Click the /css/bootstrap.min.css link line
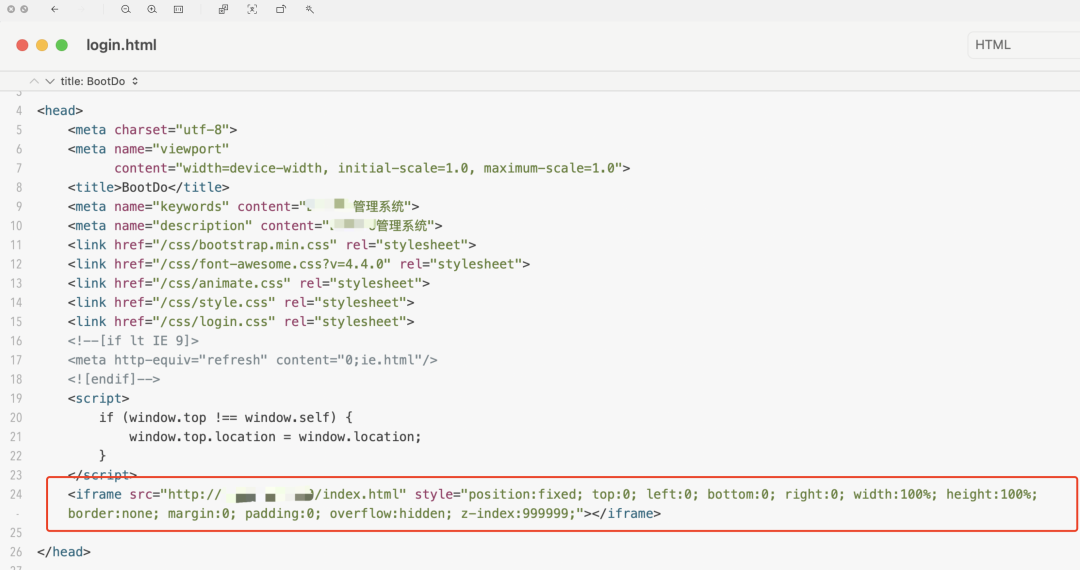1080x570 pixels. tap(272, 245)
